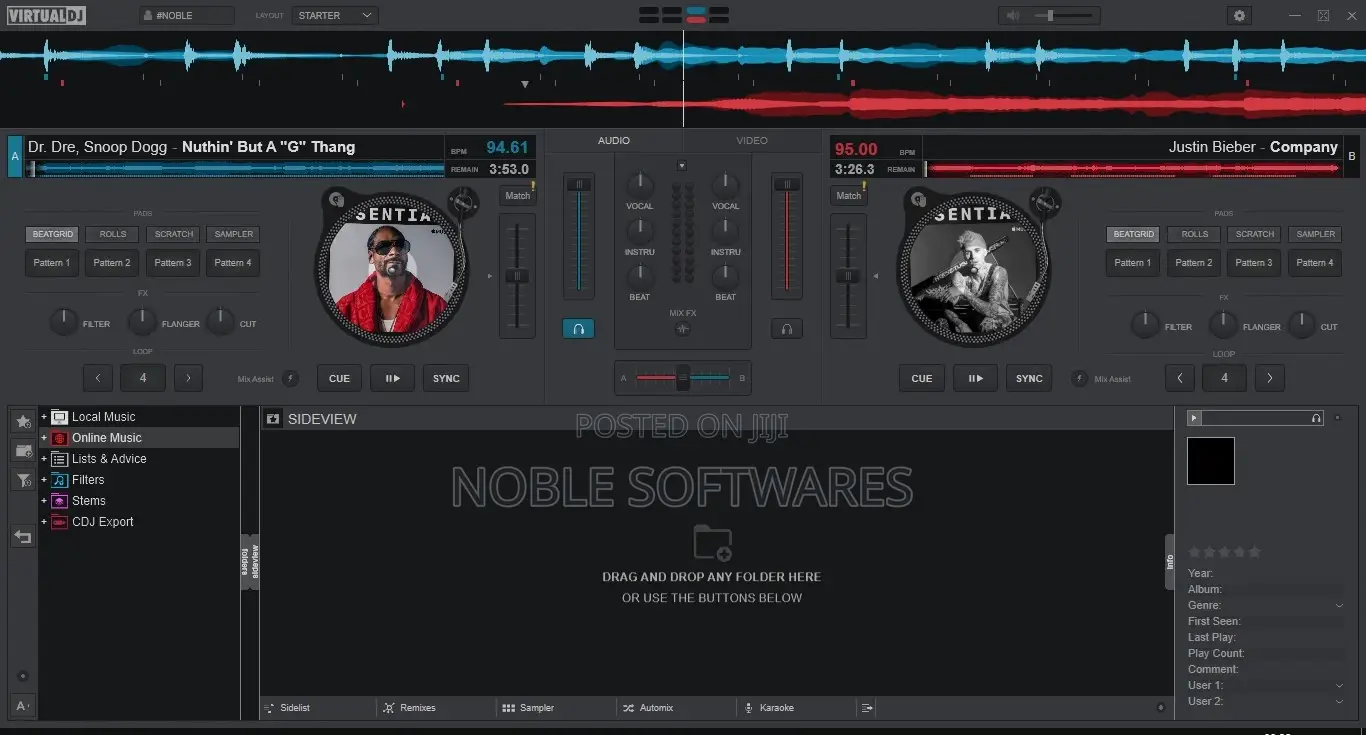Toggle deck B ROLLS pads mode
This screenshot has height=735, width=1366.
tap(1195, 234)
